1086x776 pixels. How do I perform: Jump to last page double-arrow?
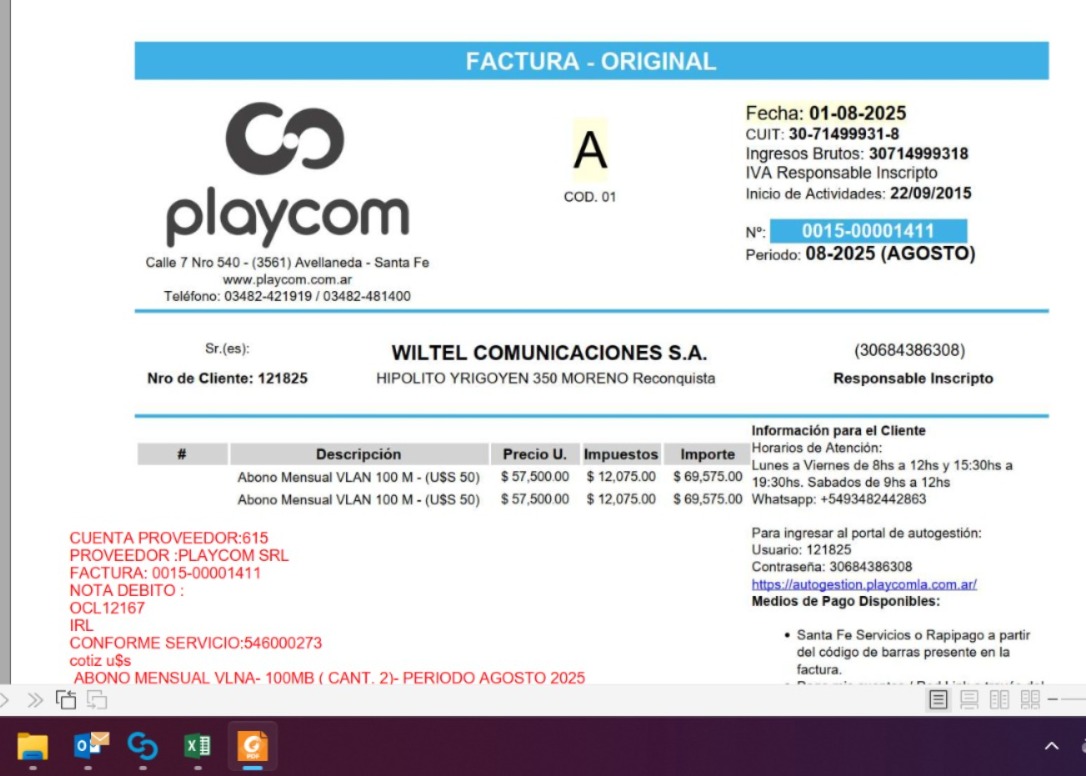tap(35, 700)
